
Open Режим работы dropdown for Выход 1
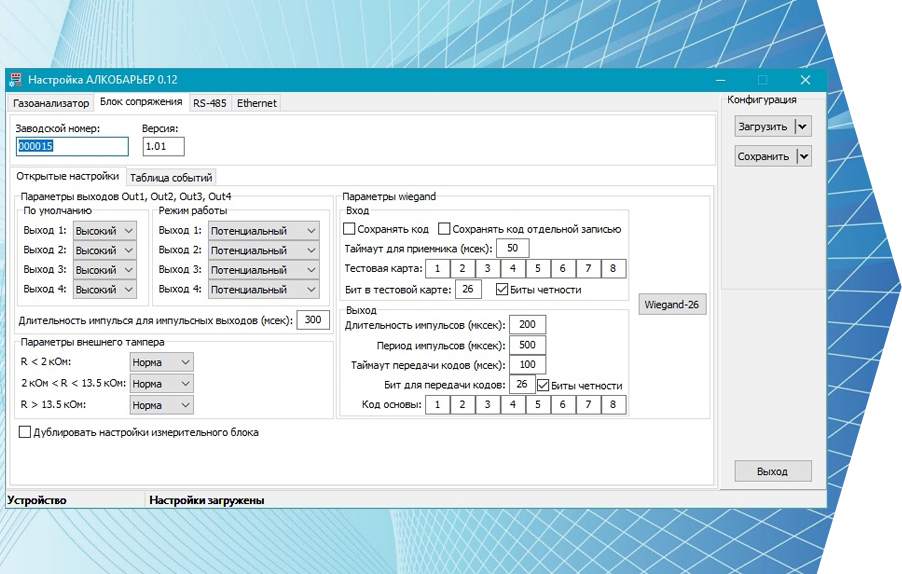tap(263, 231)
